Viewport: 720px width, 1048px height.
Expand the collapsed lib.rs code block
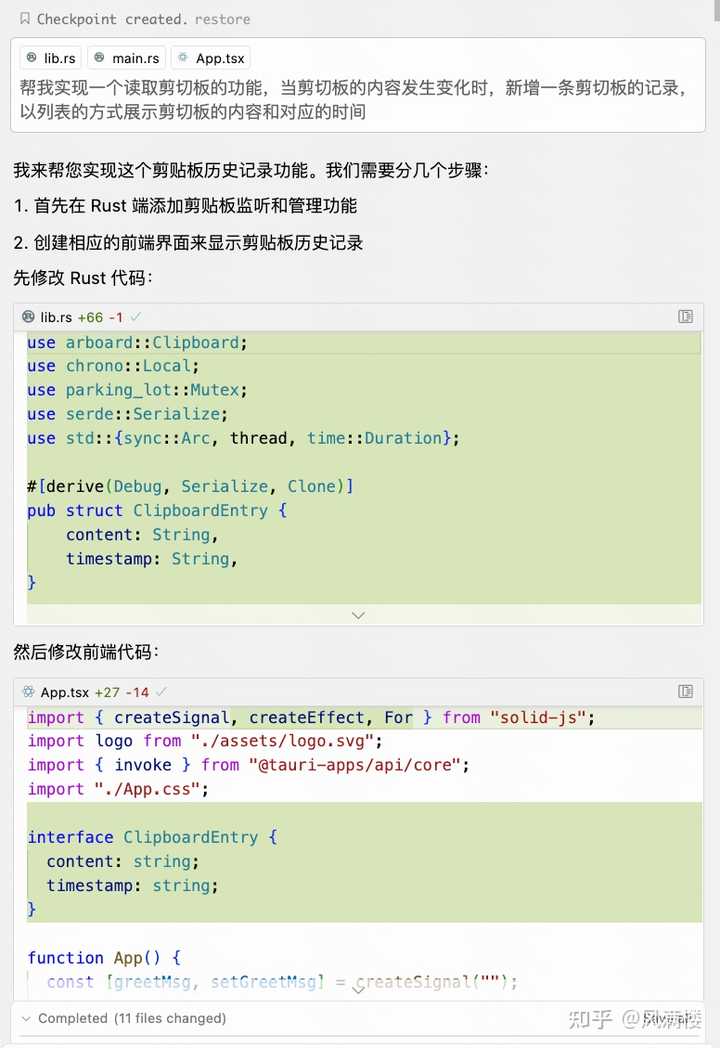(x=358, y=614)
